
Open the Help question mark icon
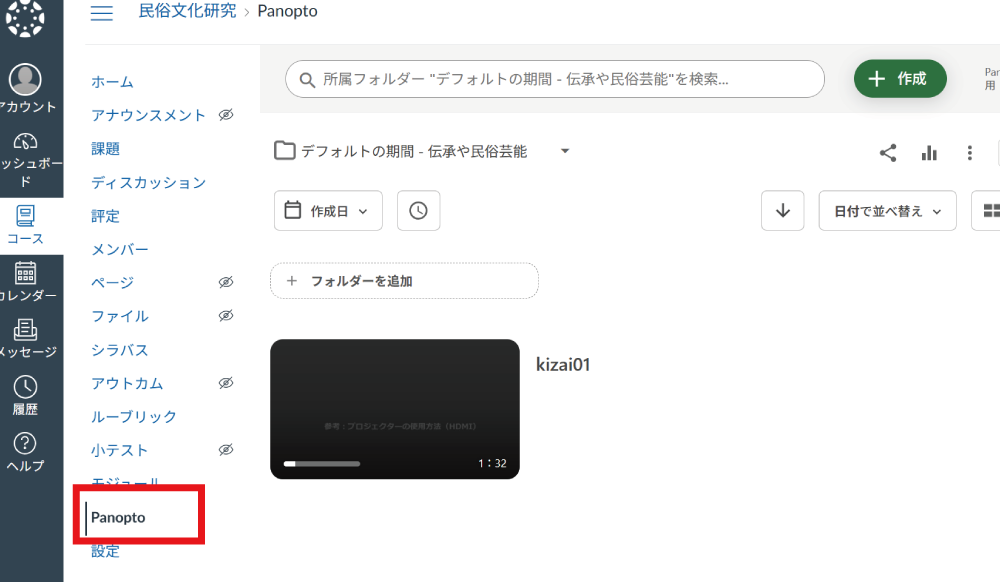26,443
